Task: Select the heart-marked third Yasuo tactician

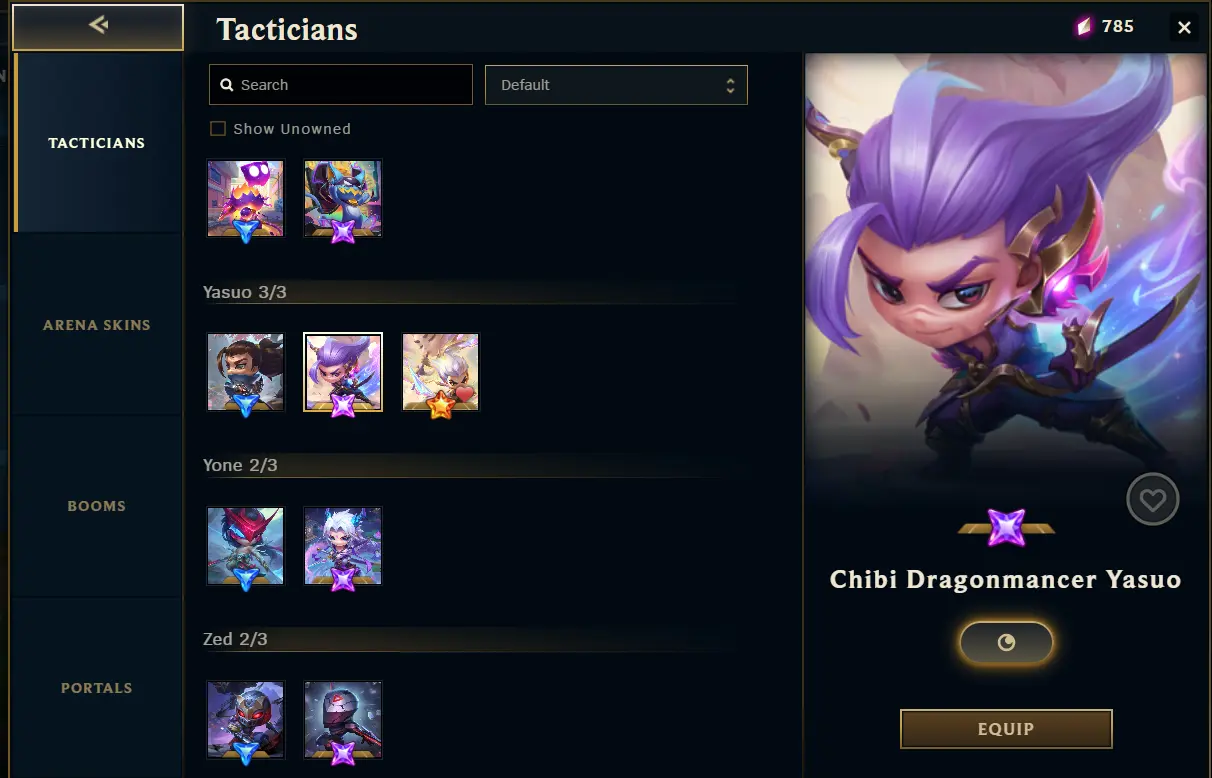Action: 441,372
